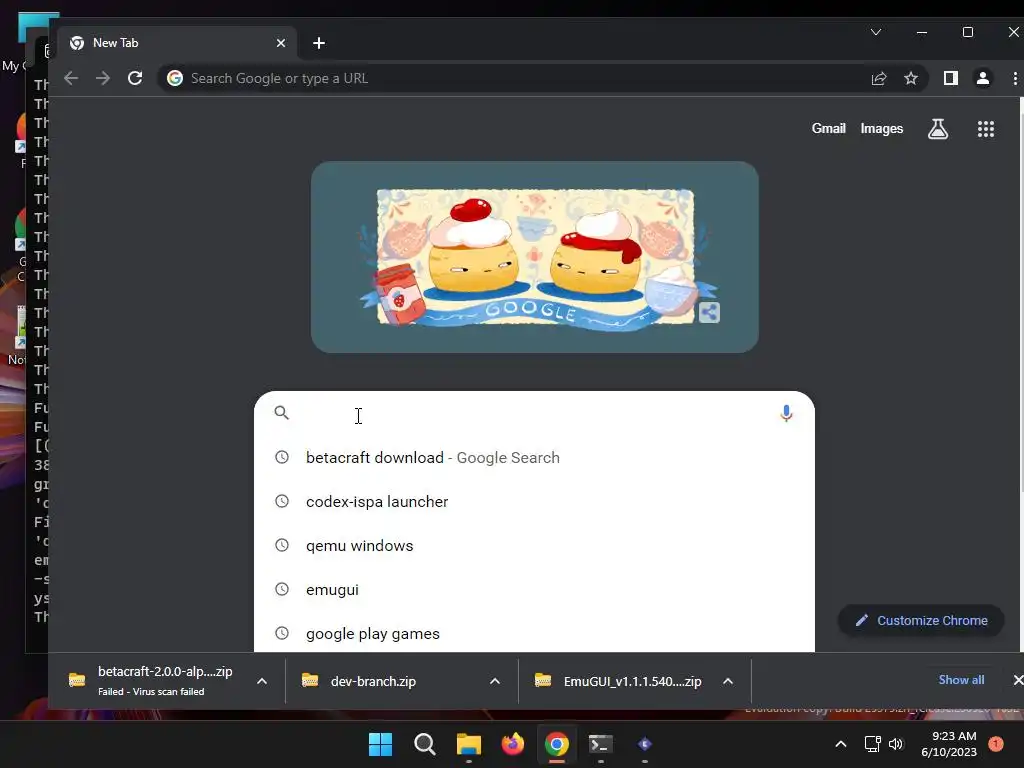1024x768 pixels.
Task: Select the 'qemu windows' suggestion
Action: [x=534, y=545]
